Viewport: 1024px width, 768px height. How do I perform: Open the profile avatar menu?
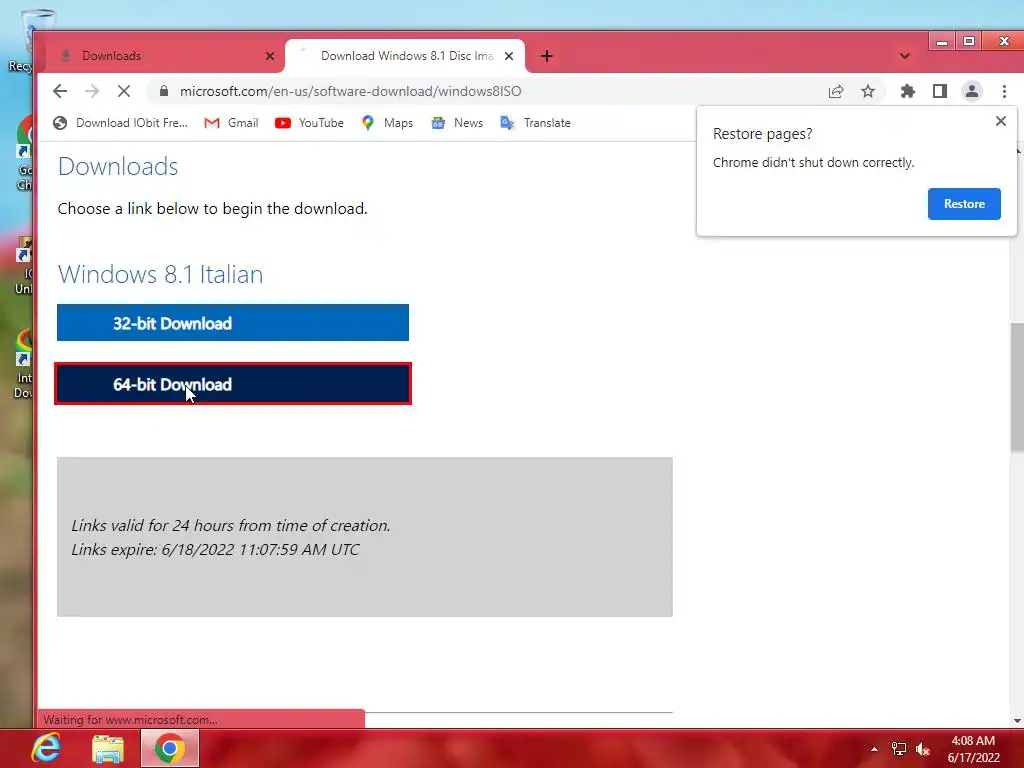[x=972, y=91]
